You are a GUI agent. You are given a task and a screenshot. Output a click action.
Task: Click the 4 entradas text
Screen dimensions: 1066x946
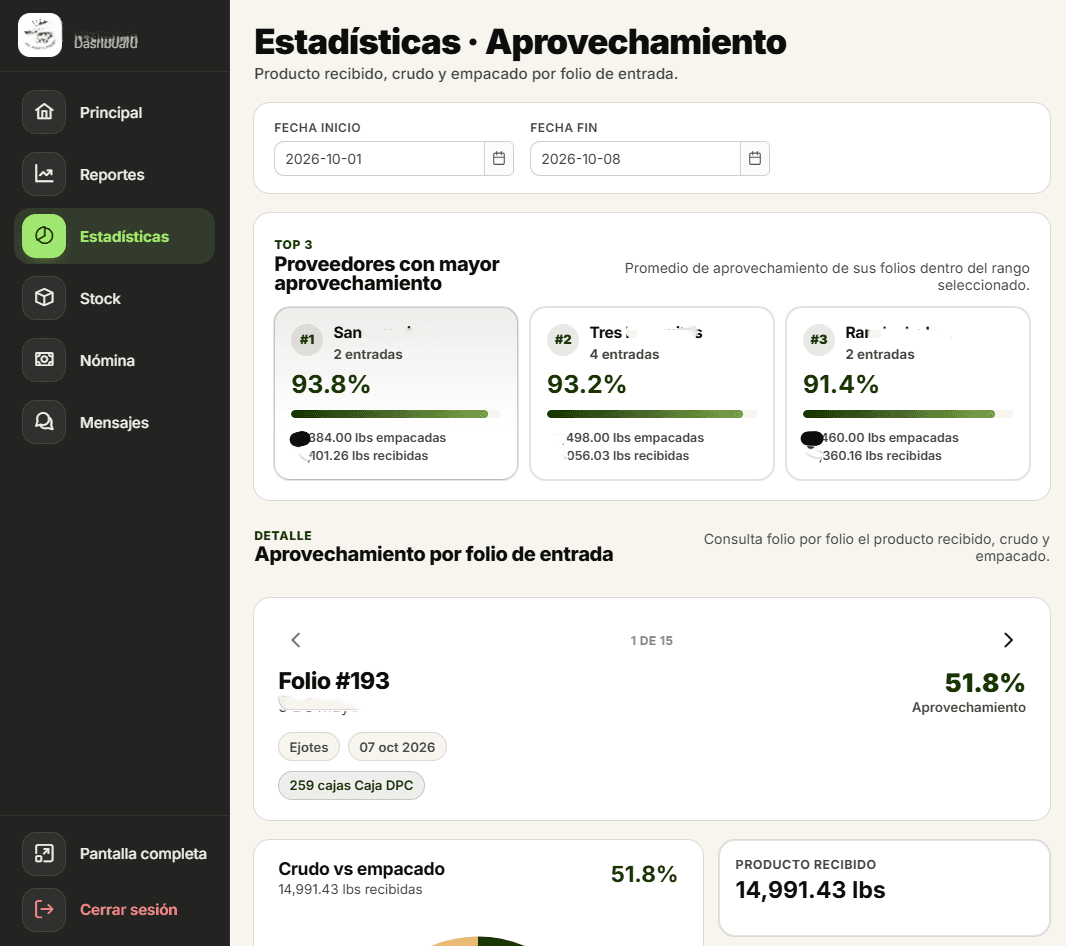[x=624, y=354]
